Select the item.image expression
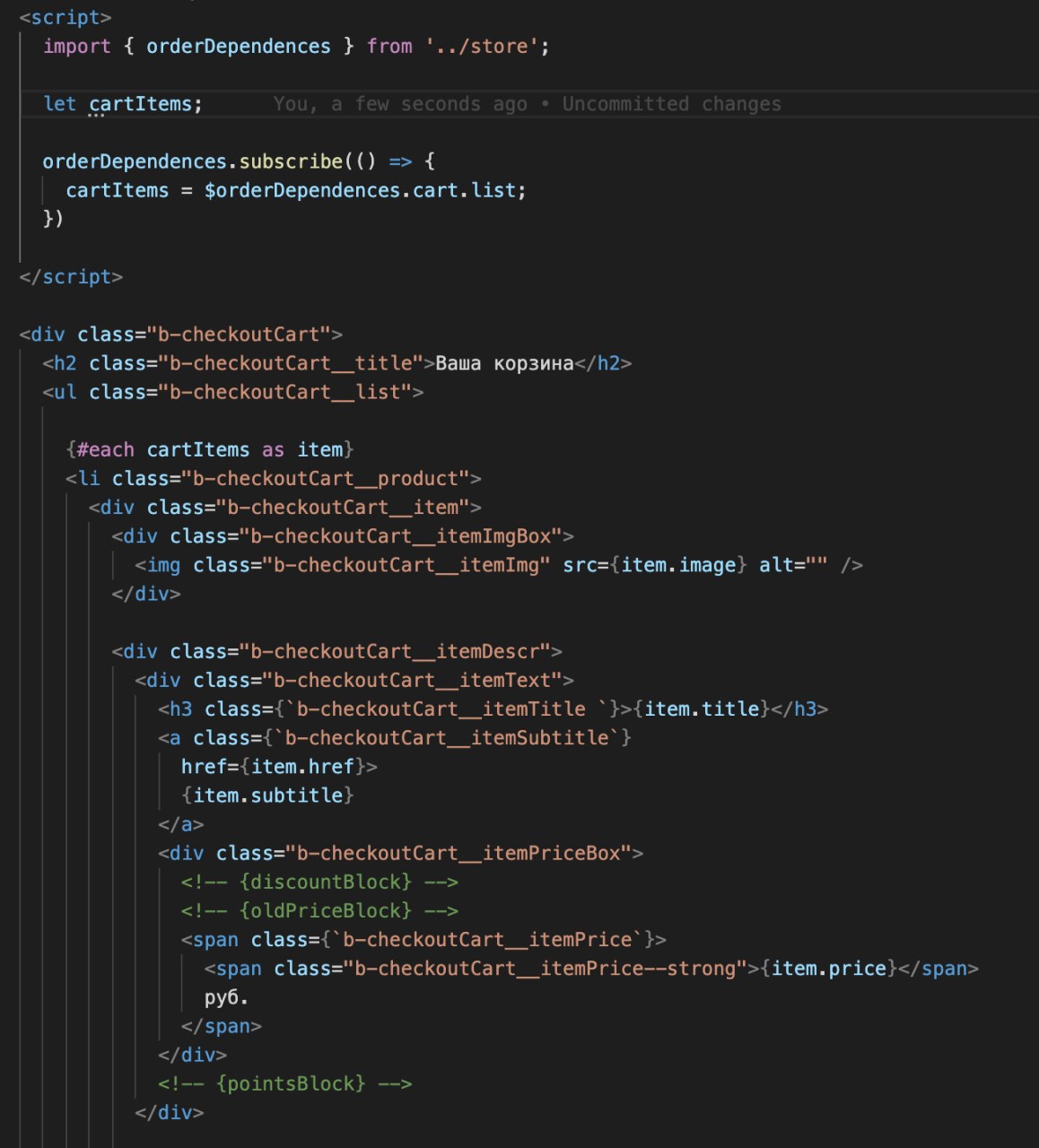Image resolution: width=1039 pixels, height=1148 pixels. [x=678, y=564]
